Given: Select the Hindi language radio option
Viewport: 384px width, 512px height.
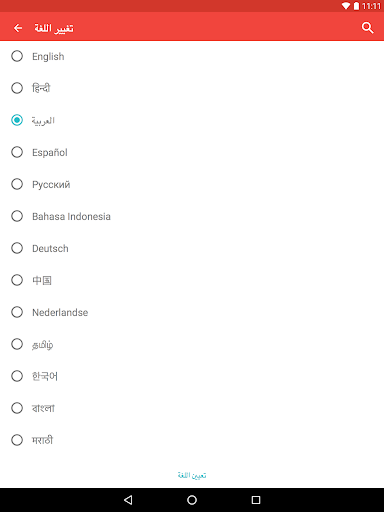Looking at the screenshot, I should click(17, 88).
